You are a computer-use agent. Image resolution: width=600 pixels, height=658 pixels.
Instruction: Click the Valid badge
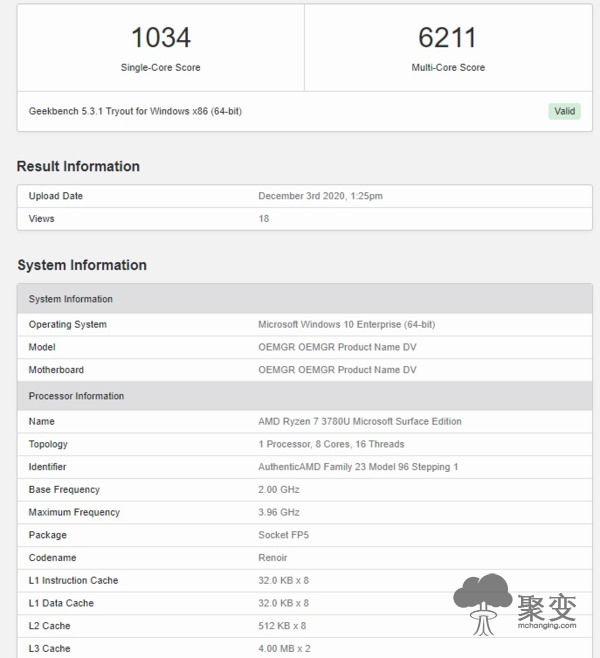(564, 111)
